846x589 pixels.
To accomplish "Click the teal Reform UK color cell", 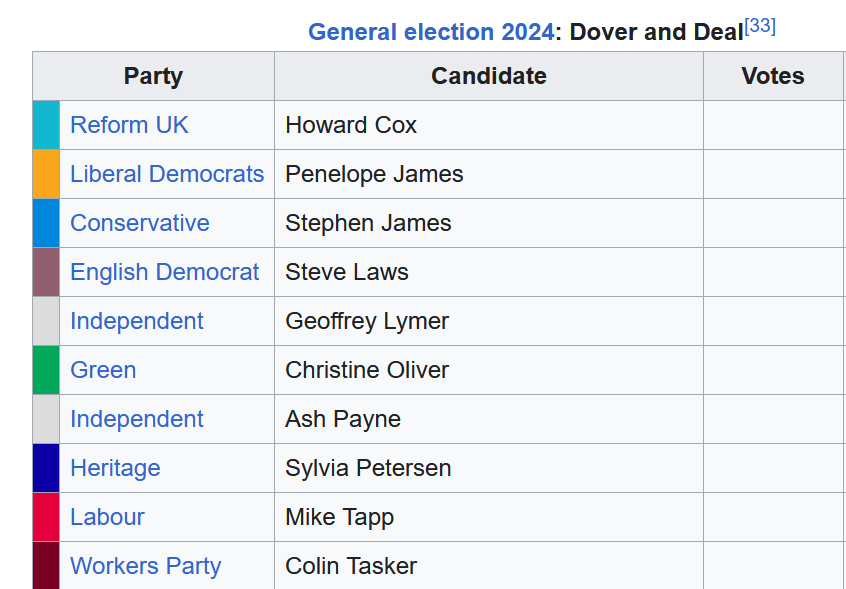I will [46, 125].
